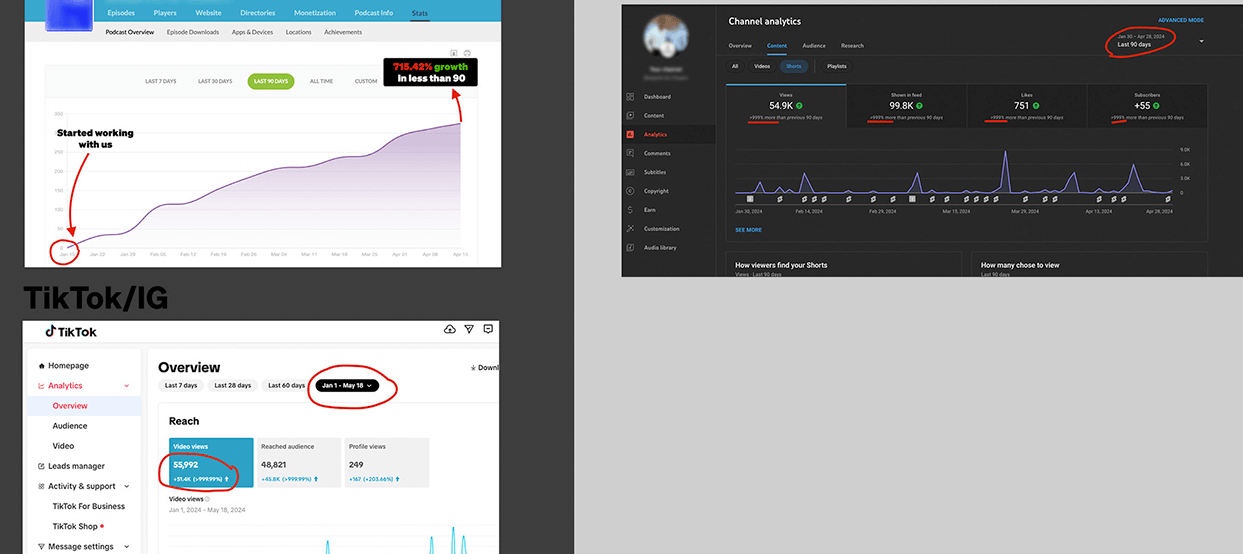Screen dimensions: 1243x554
Task: Click the Comments icon in YouTube sidebar
Action: point(630,153)
